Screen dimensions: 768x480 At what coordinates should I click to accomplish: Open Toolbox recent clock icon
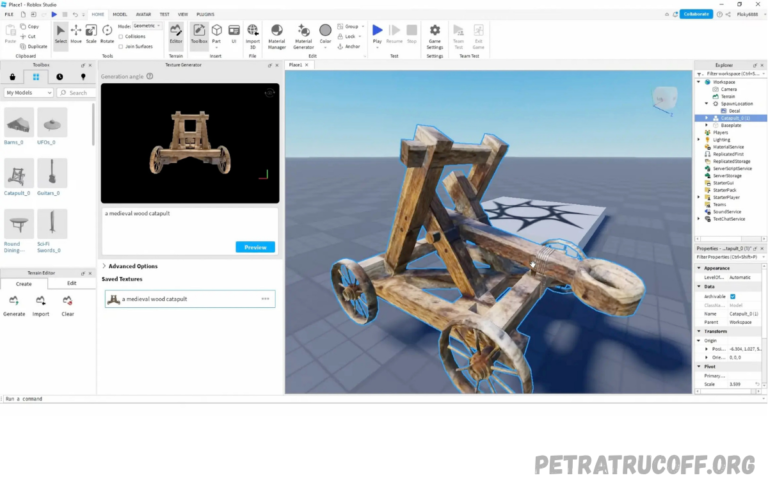click(x=59, y=77)
